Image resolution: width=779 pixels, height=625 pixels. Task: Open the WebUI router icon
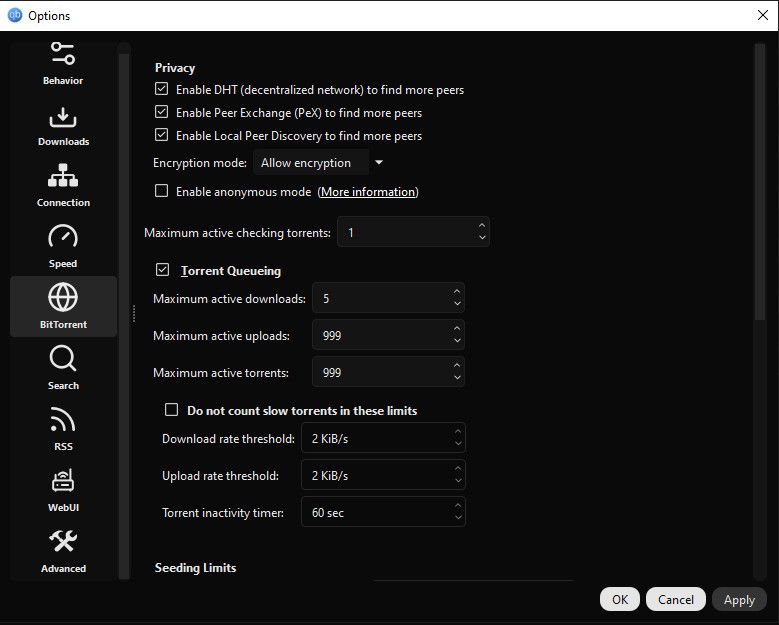point(63,480)
